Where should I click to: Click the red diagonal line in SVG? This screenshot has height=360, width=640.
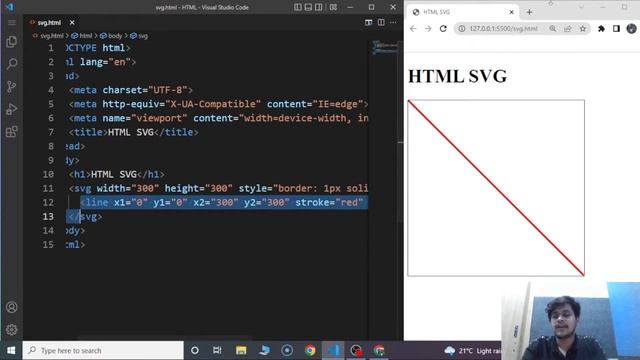click(x=496, y=188)
